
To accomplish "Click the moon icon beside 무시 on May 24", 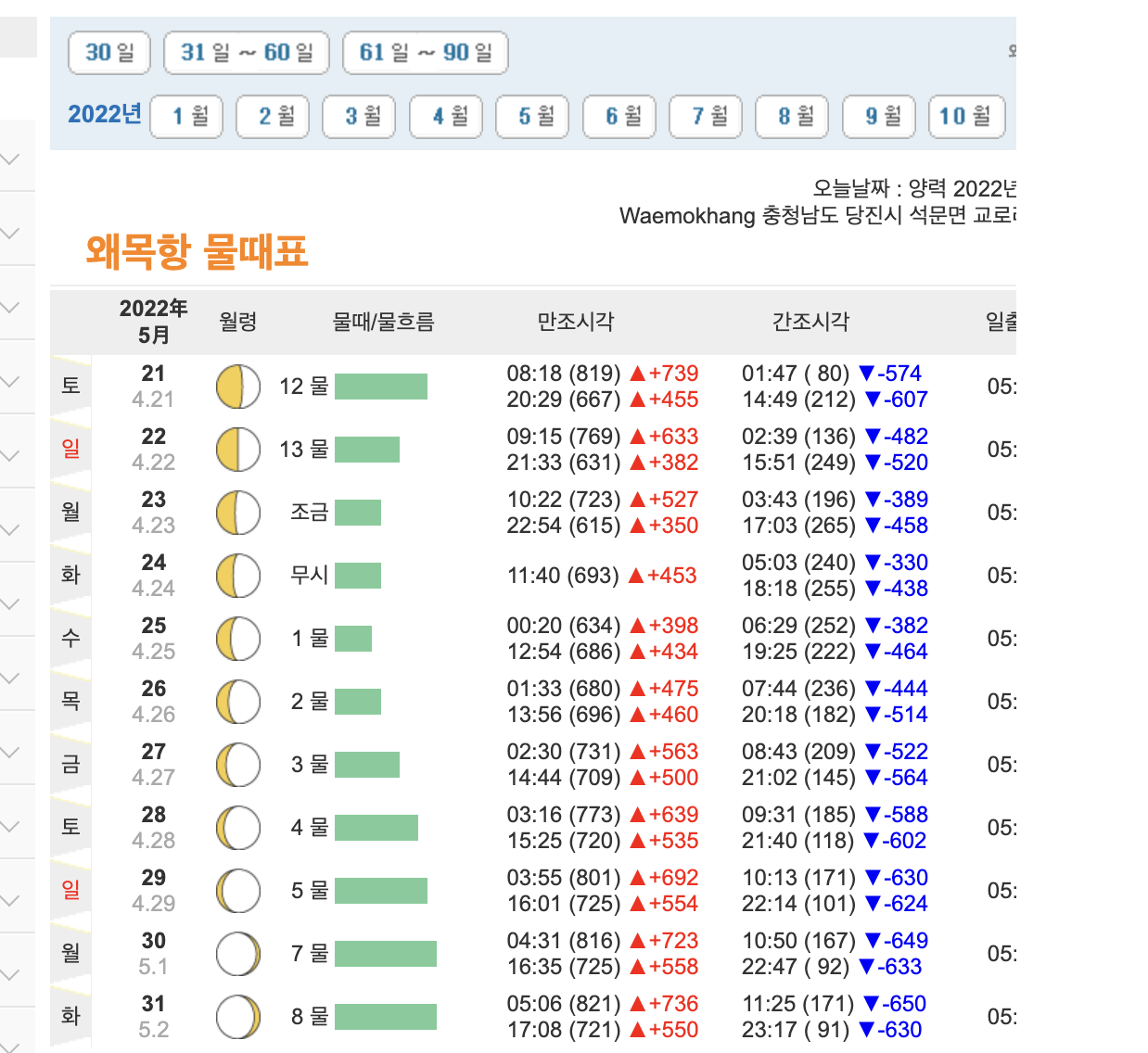I will (x=237, y=576).
